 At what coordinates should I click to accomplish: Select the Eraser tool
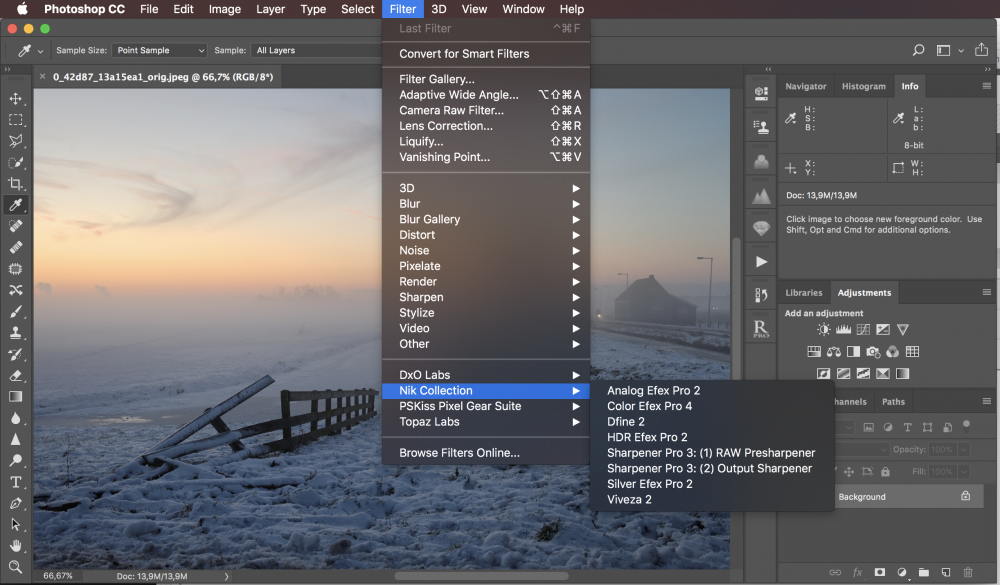coord(15,375)
